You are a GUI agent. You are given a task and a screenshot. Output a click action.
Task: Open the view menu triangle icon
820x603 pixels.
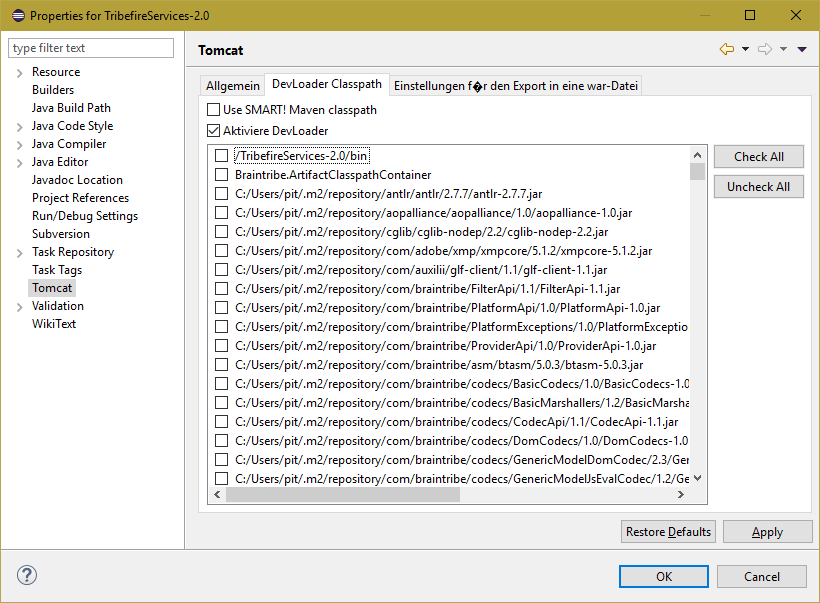point(802,49)
